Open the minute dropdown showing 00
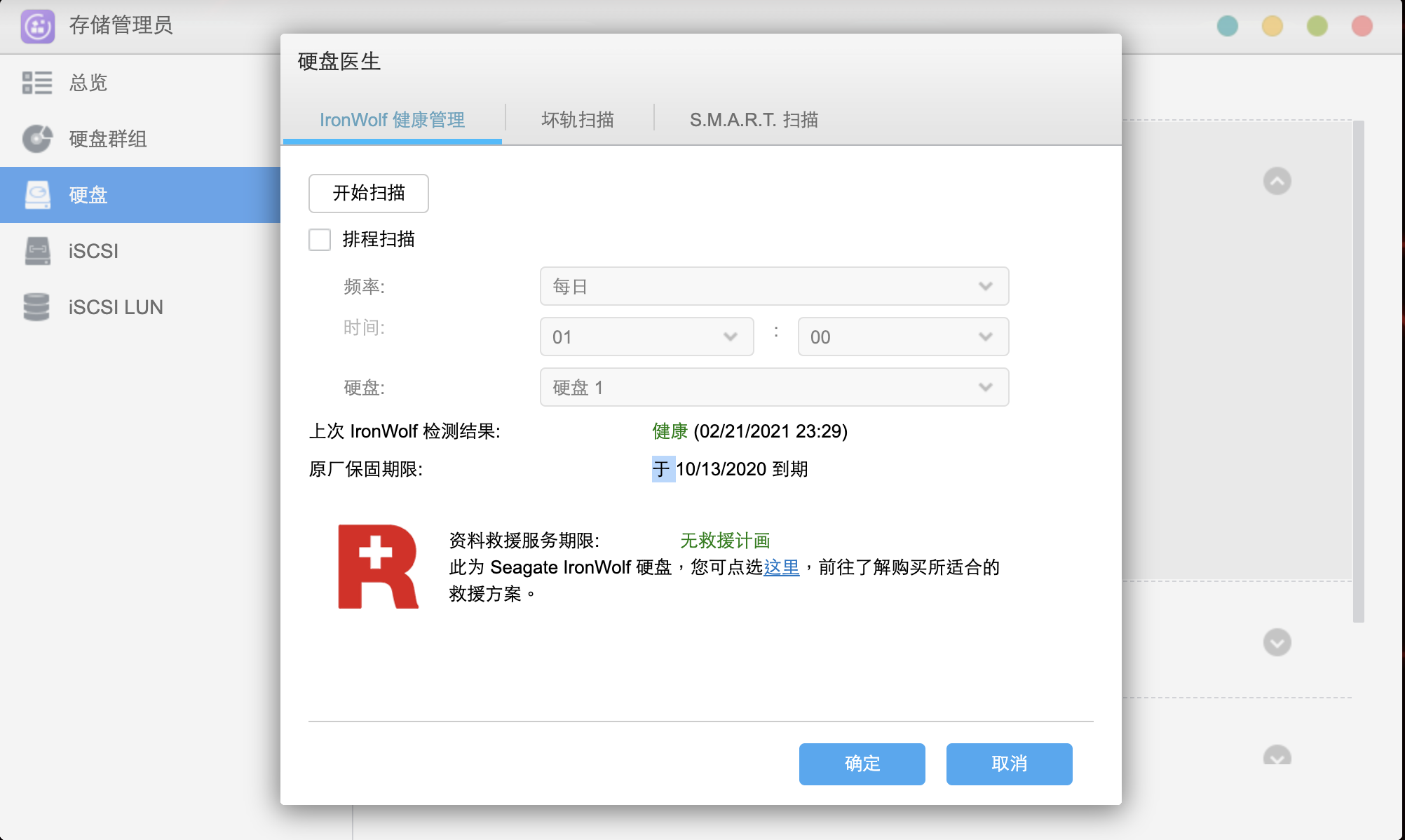1405x840 pixels. point(903,337)
